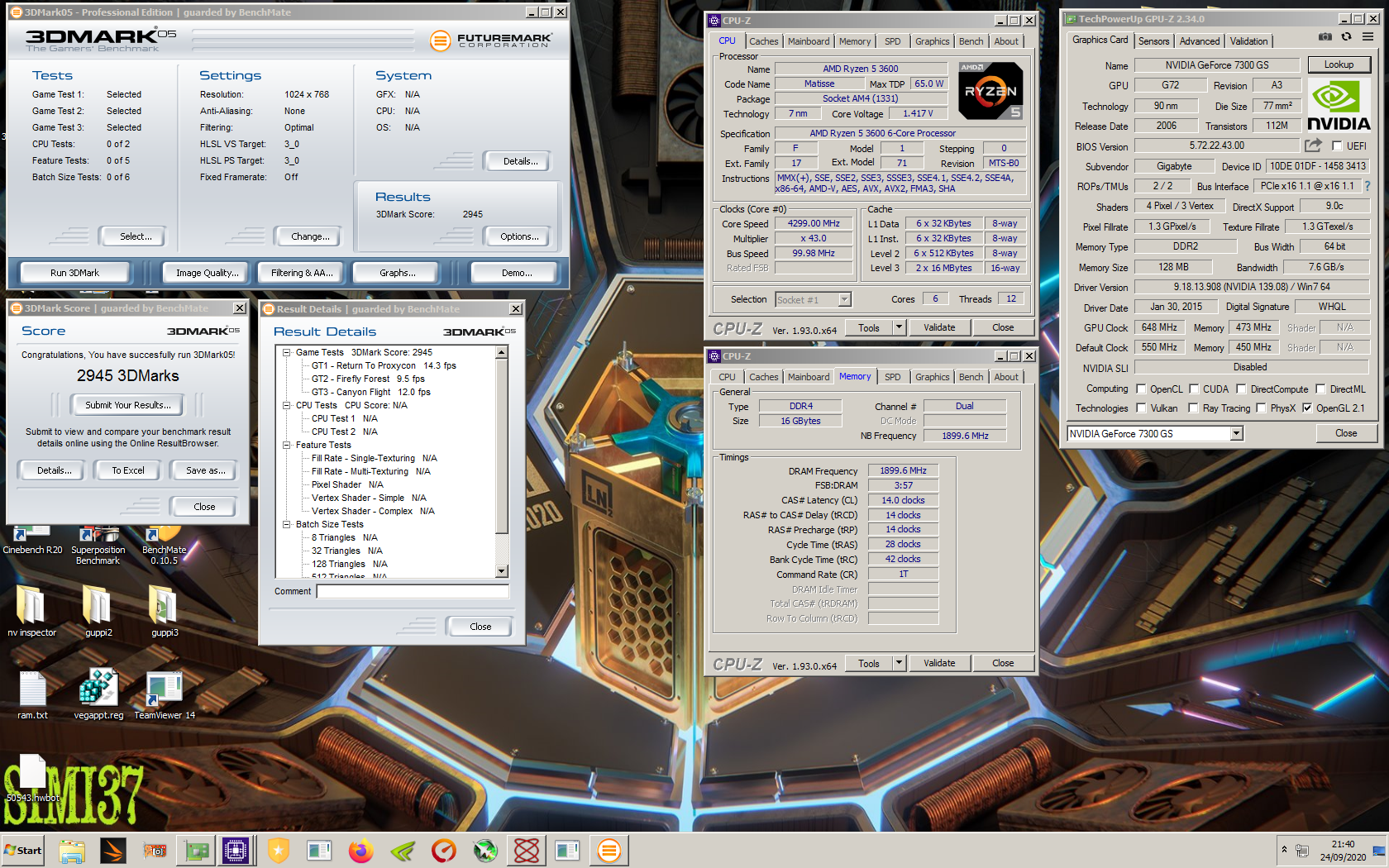
Task: Click the 3DMark taskbar icon with orange streaks
Action: 113,851
